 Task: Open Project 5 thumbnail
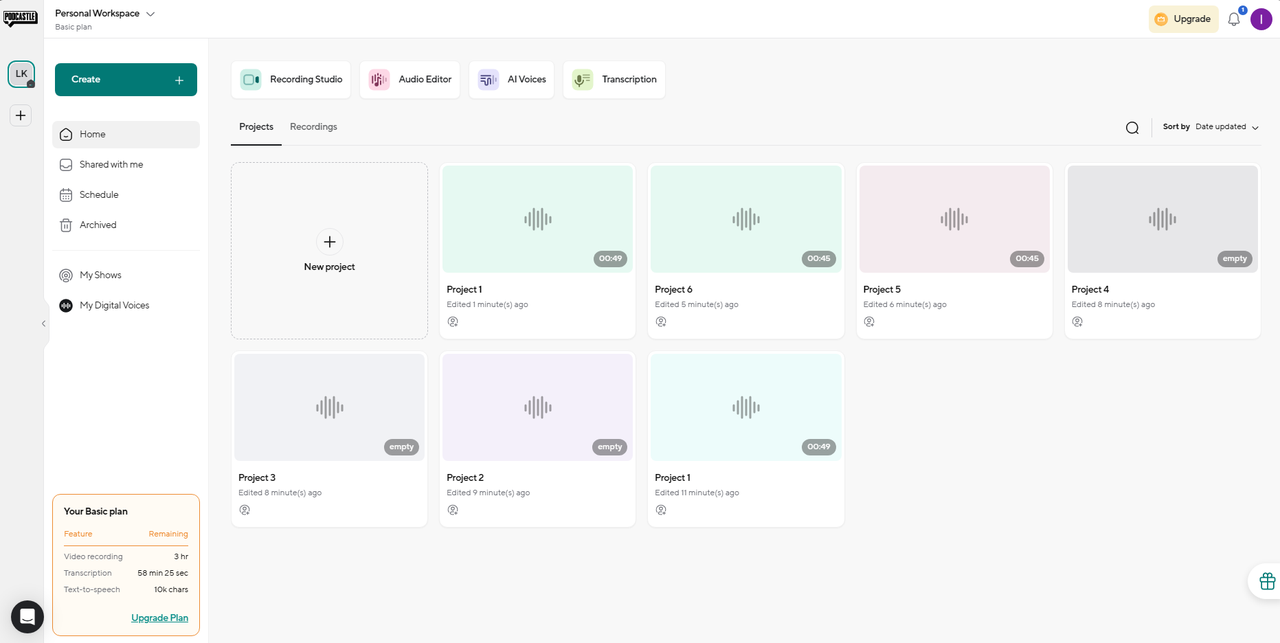[954, 219]
